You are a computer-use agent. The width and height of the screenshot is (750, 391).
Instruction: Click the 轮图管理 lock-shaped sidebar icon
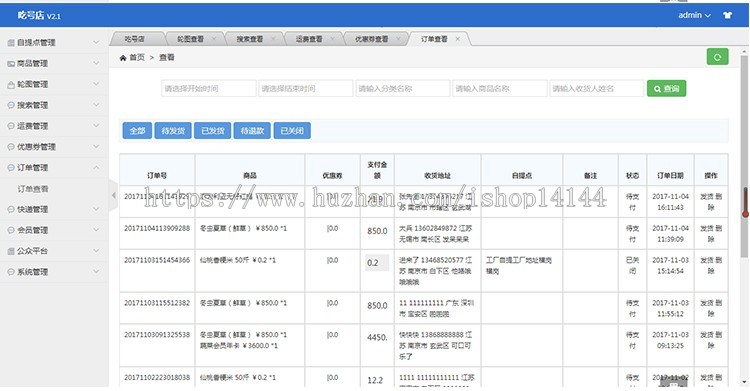[11, 84]
